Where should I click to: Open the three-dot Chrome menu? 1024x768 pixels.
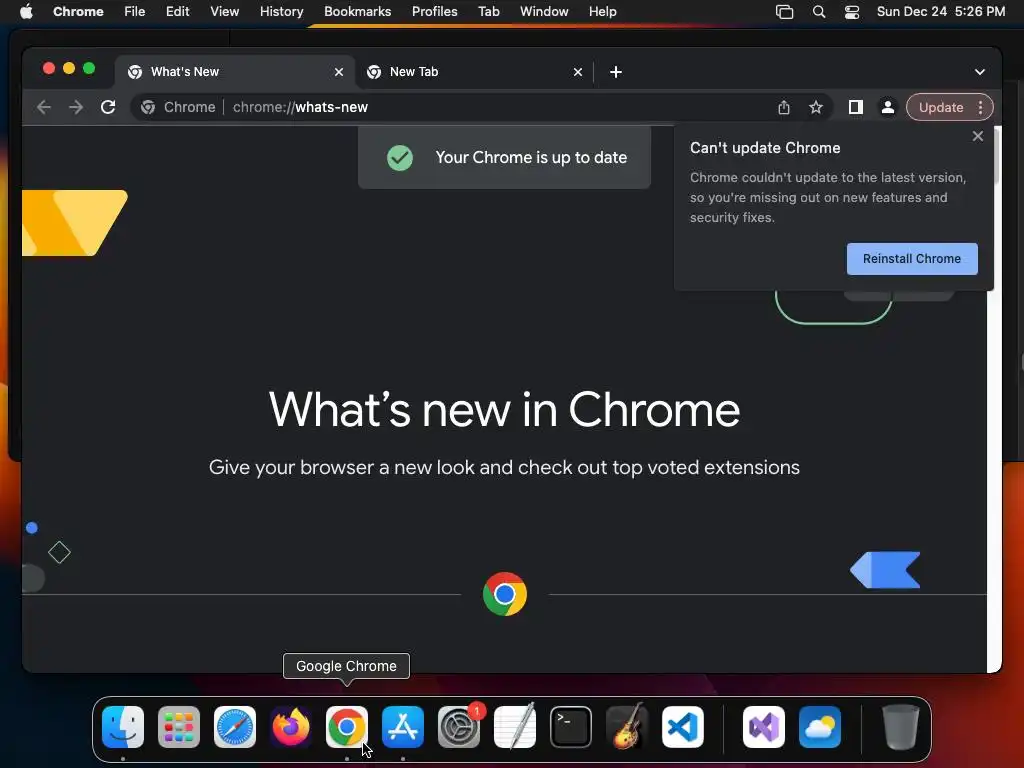[x=980, y=107]
